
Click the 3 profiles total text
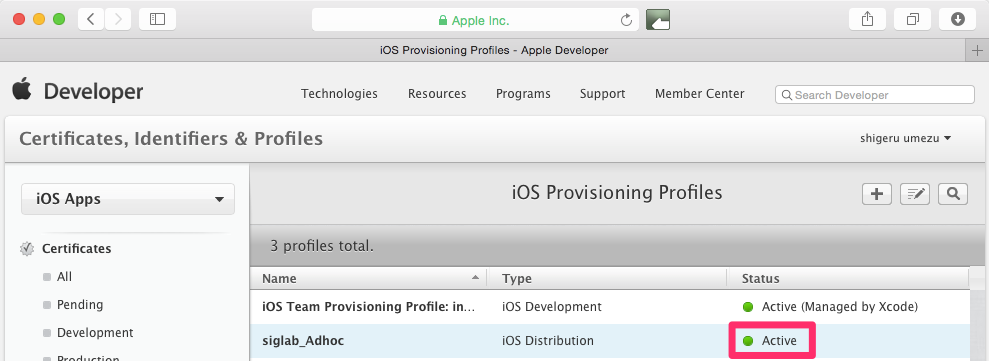[322, 246]
